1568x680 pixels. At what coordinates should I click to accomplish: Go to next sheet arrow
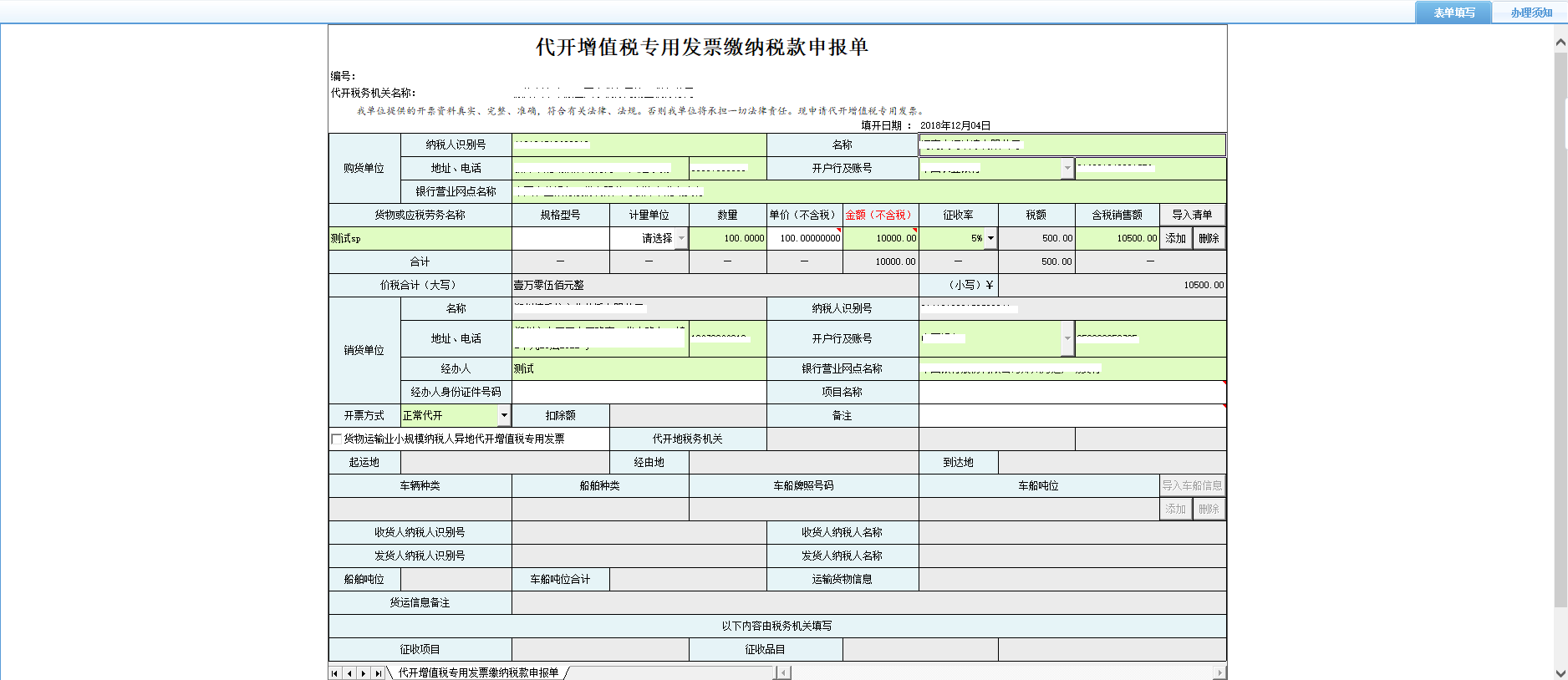[x=364, y=673]
